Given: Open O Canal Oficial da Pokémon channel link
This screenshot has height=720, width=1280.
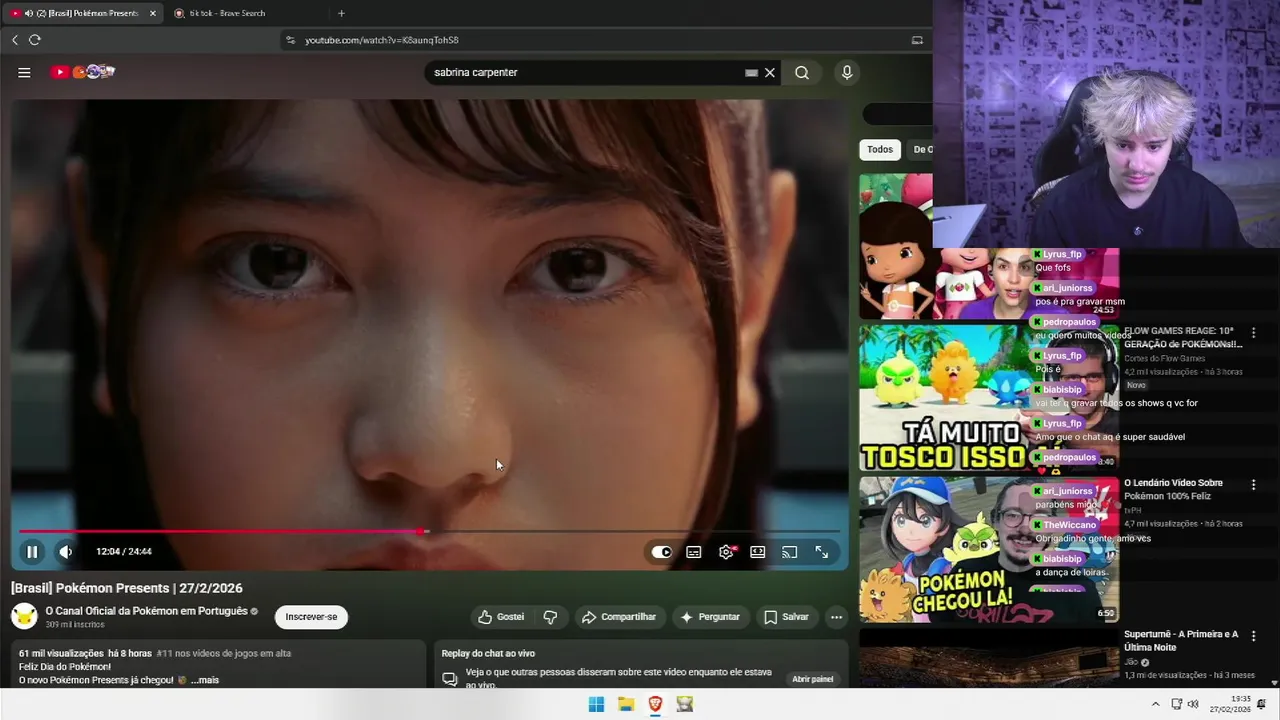Looking at the screenshot, I should point(146,611).
